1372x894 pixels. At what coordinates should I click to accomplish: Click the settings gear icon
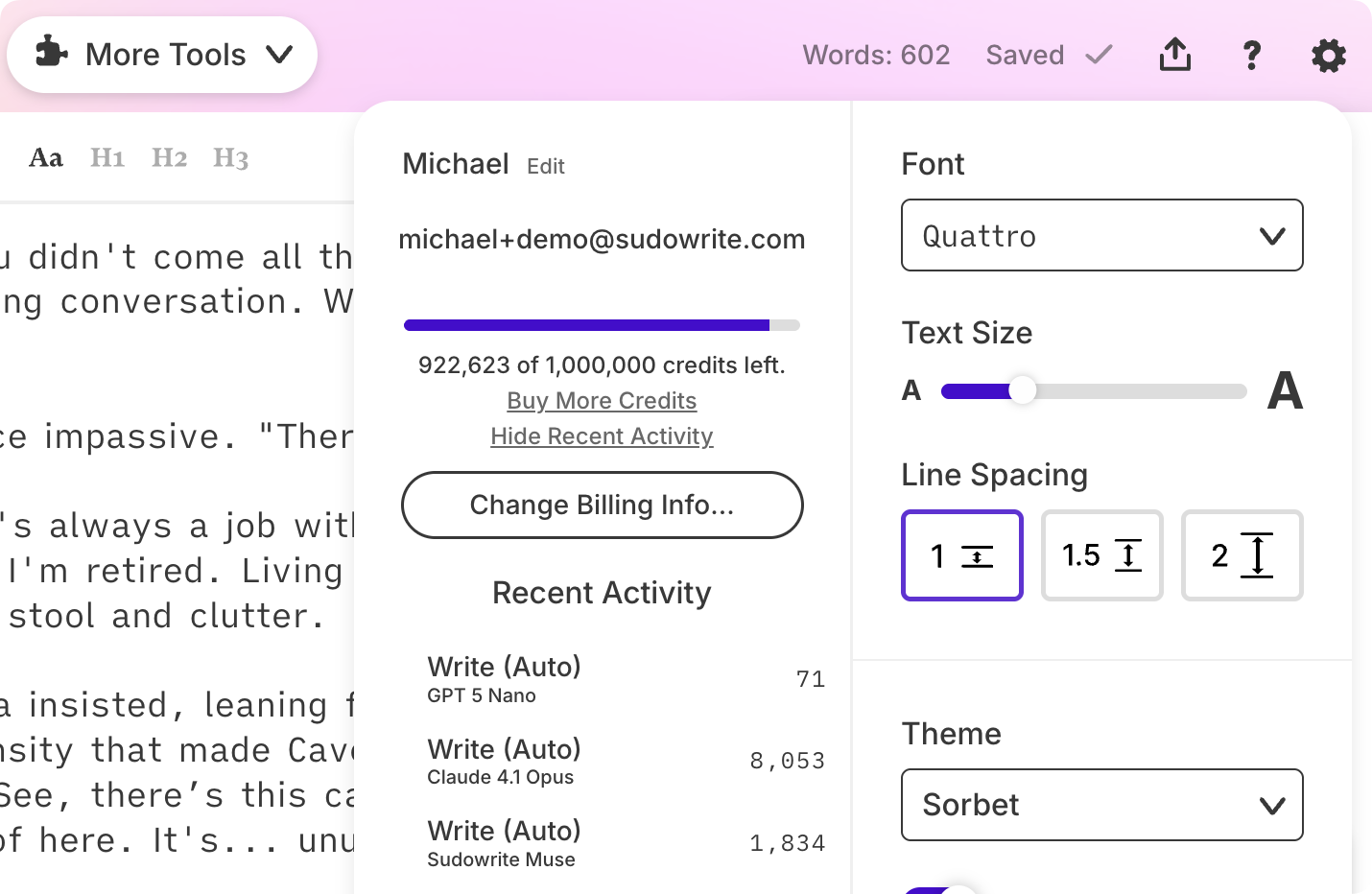coord(1329,56)
